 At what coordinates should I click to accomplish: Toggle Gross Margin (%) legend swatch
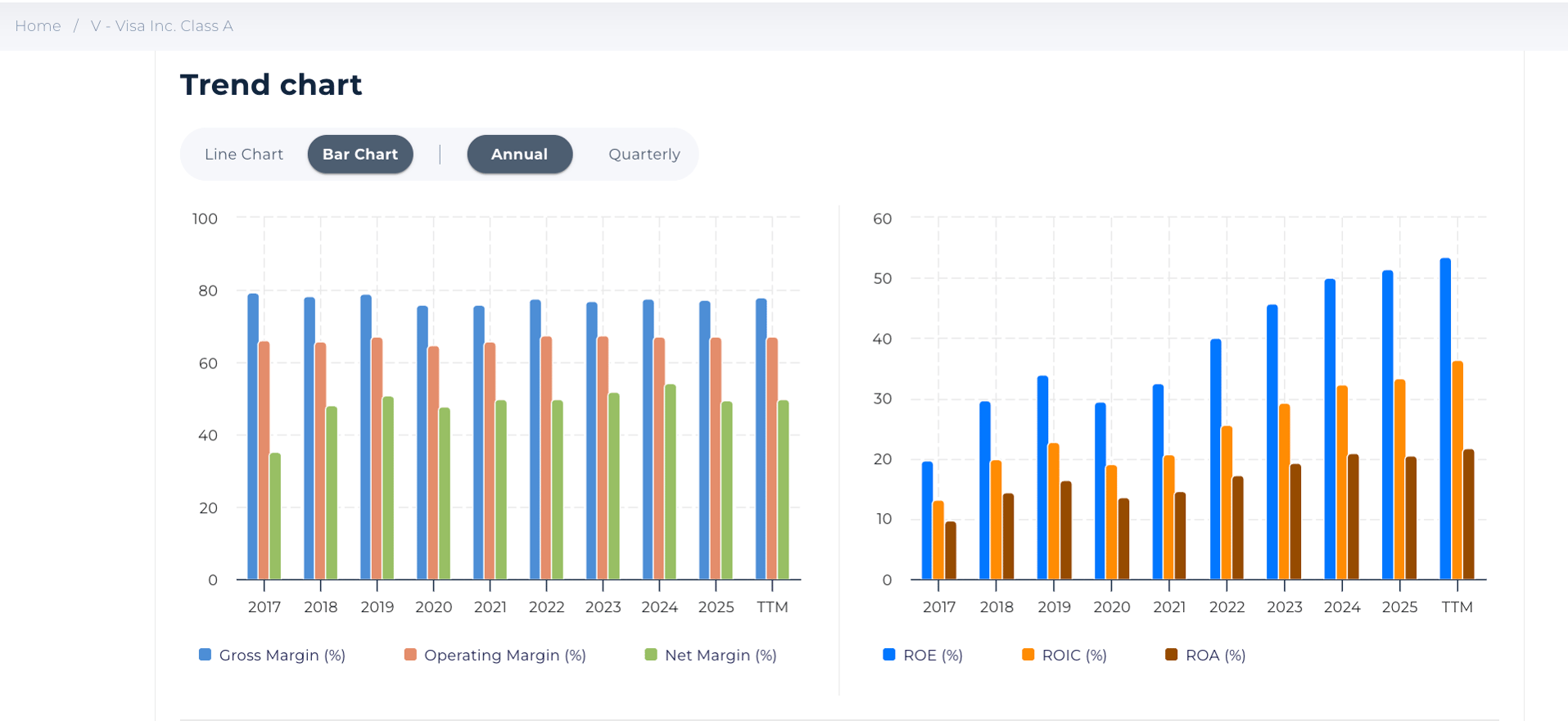click(205, 655)
